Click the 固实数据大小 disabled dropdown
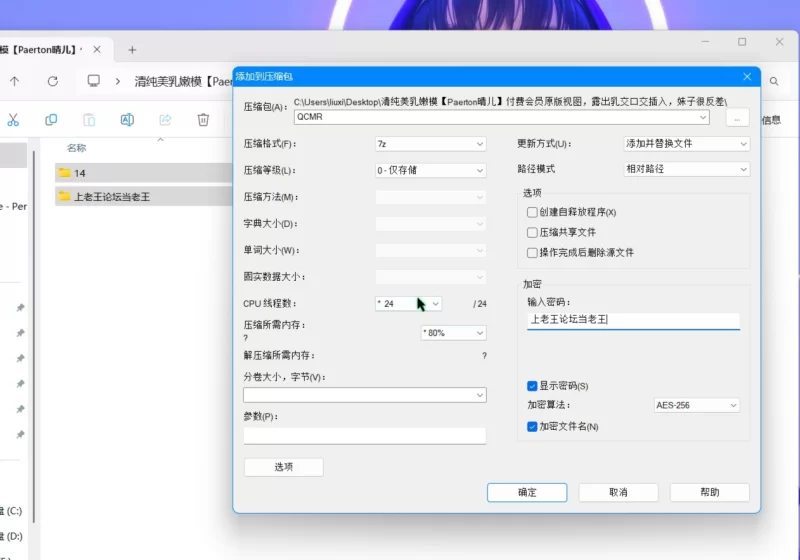800x560 pixels. (431, 277)
